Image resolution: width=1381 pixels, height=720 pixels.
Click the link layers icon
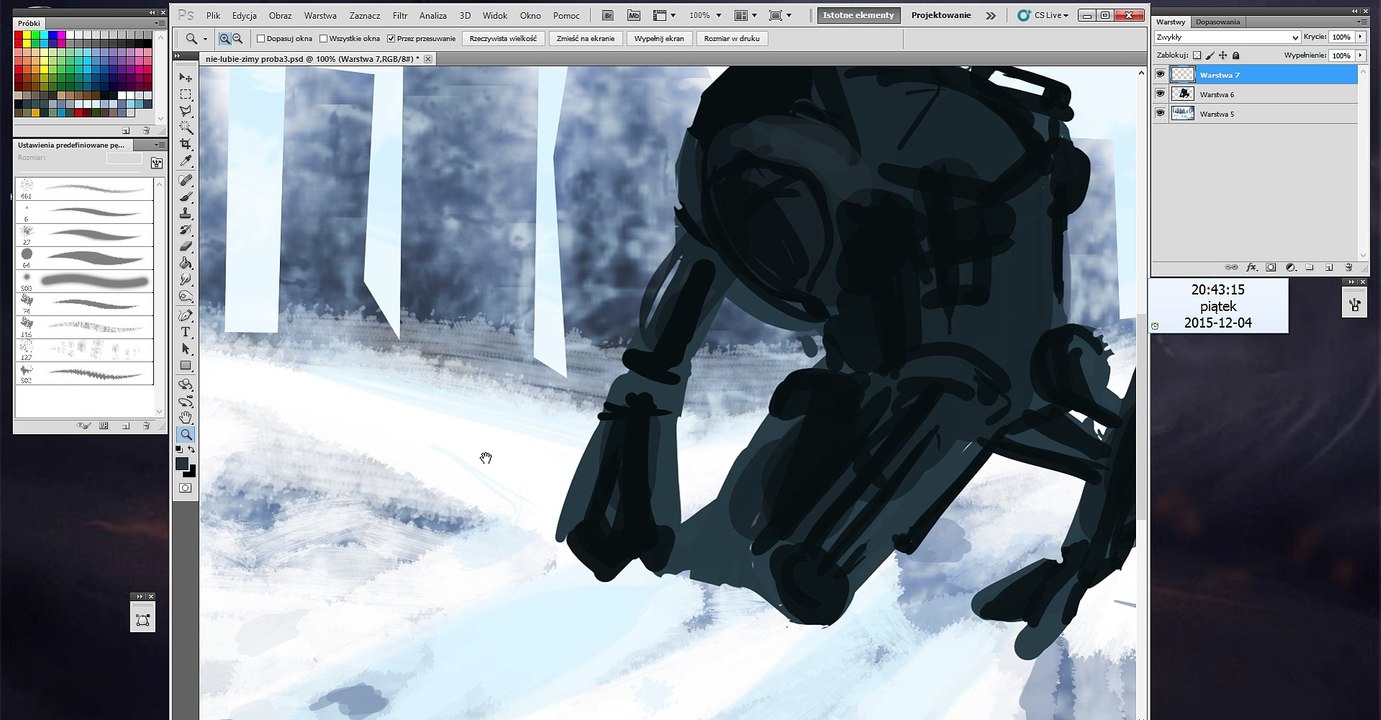pyautogui.click(x=1231, y=267)
